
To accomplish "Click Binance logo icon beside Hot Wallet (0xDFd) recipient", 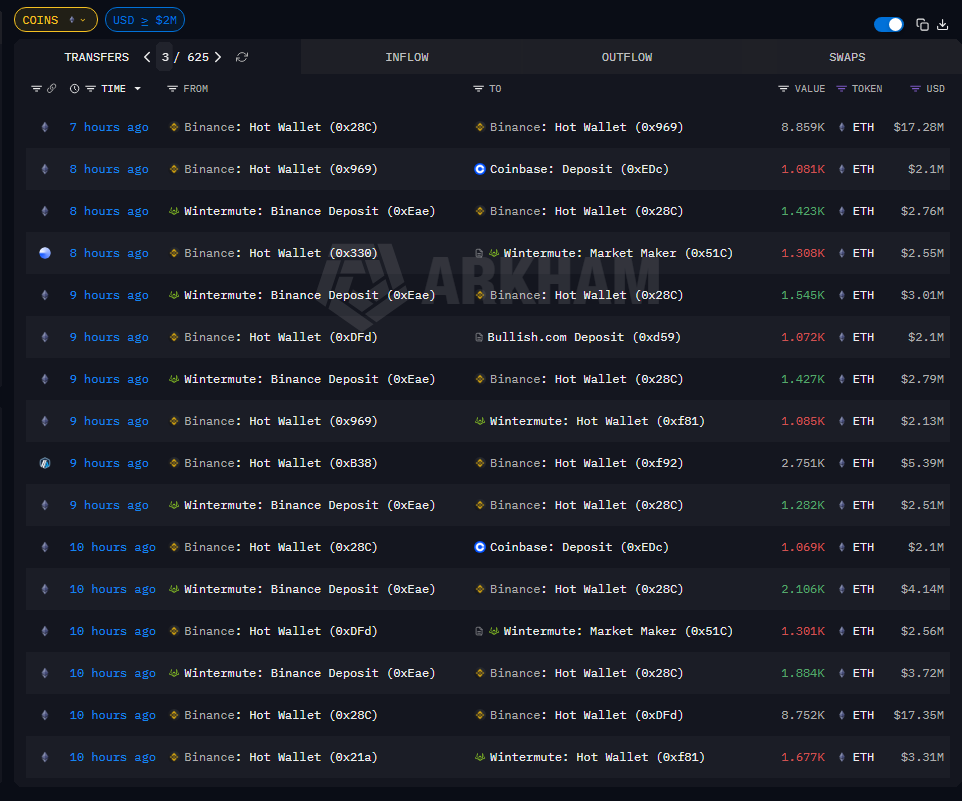I will pos(480,715).
